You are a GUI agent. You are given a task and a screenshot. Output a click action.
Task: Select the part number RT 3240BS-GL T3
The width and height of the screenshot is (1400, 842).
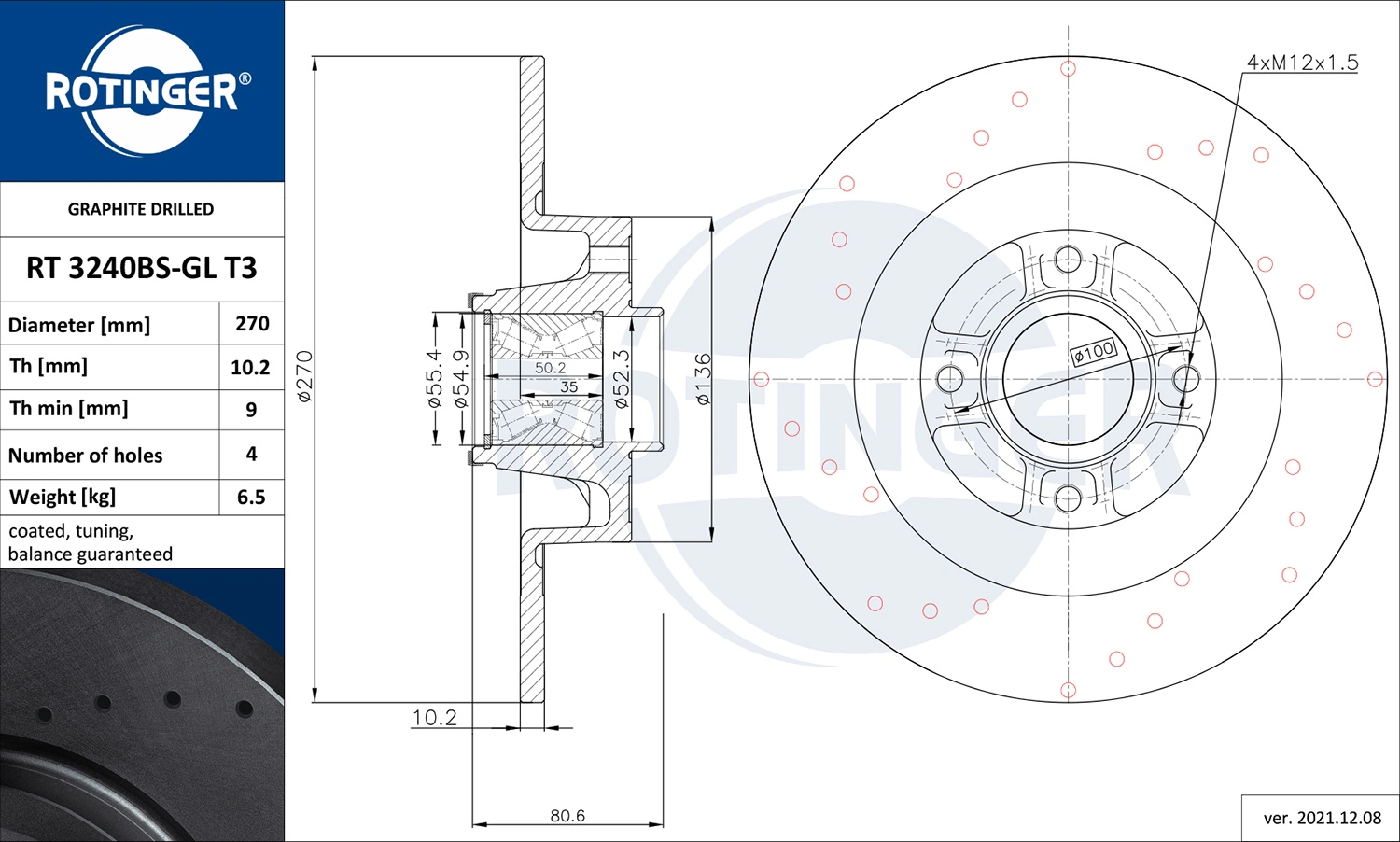point(142,268)
